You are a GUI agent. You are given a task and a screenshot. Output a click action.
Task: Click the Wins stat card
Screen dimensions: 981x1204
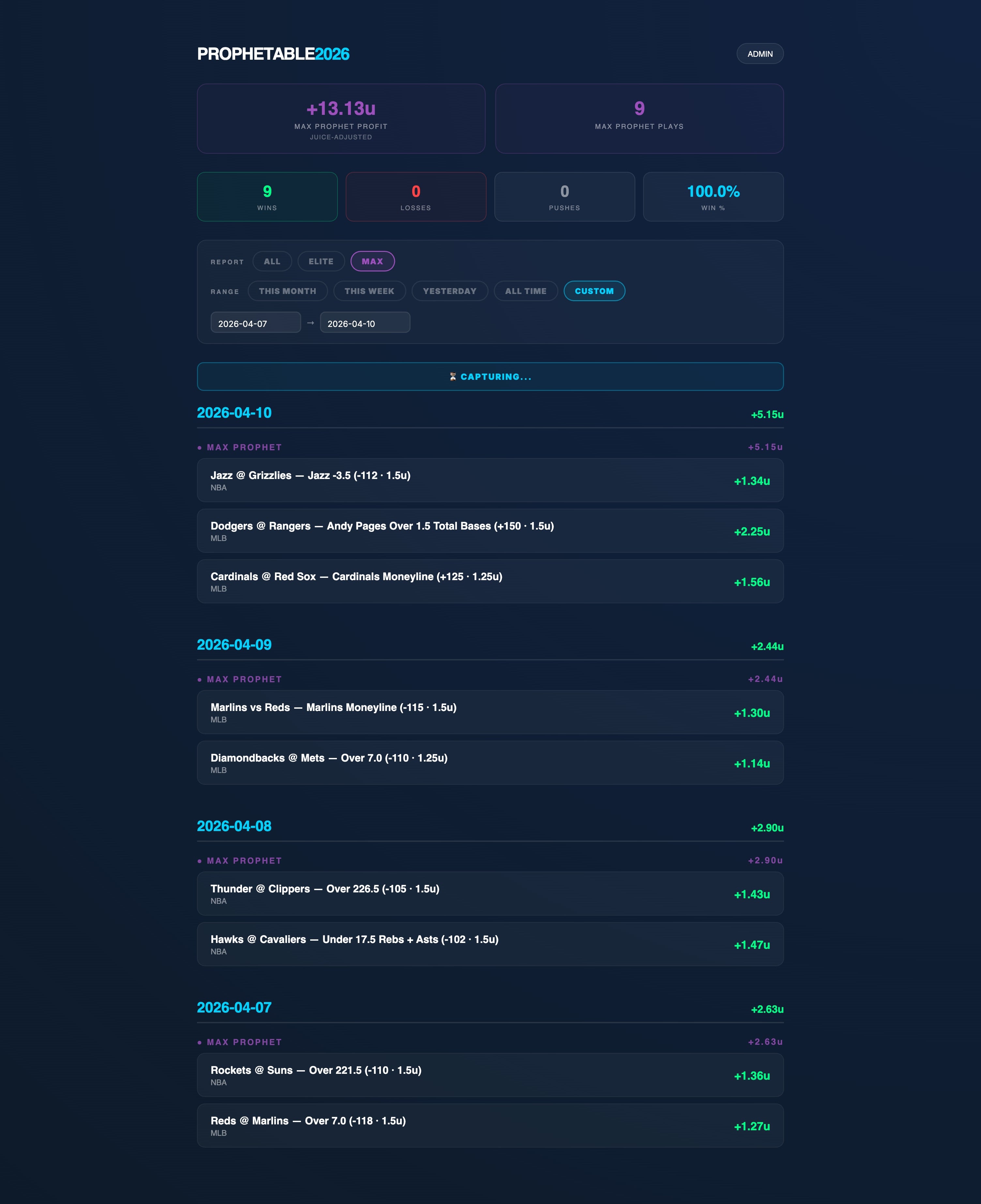click(267, 197)
